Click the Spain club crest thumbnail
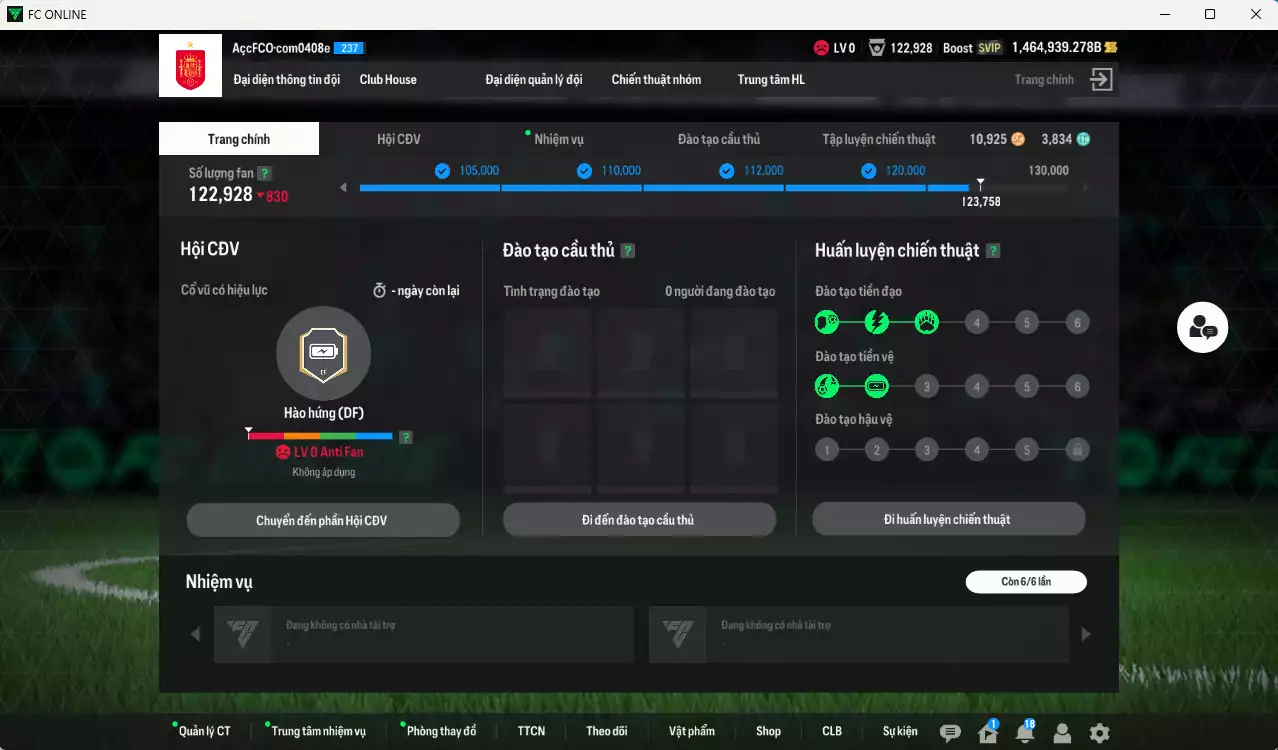 click(x=190, y=66)
